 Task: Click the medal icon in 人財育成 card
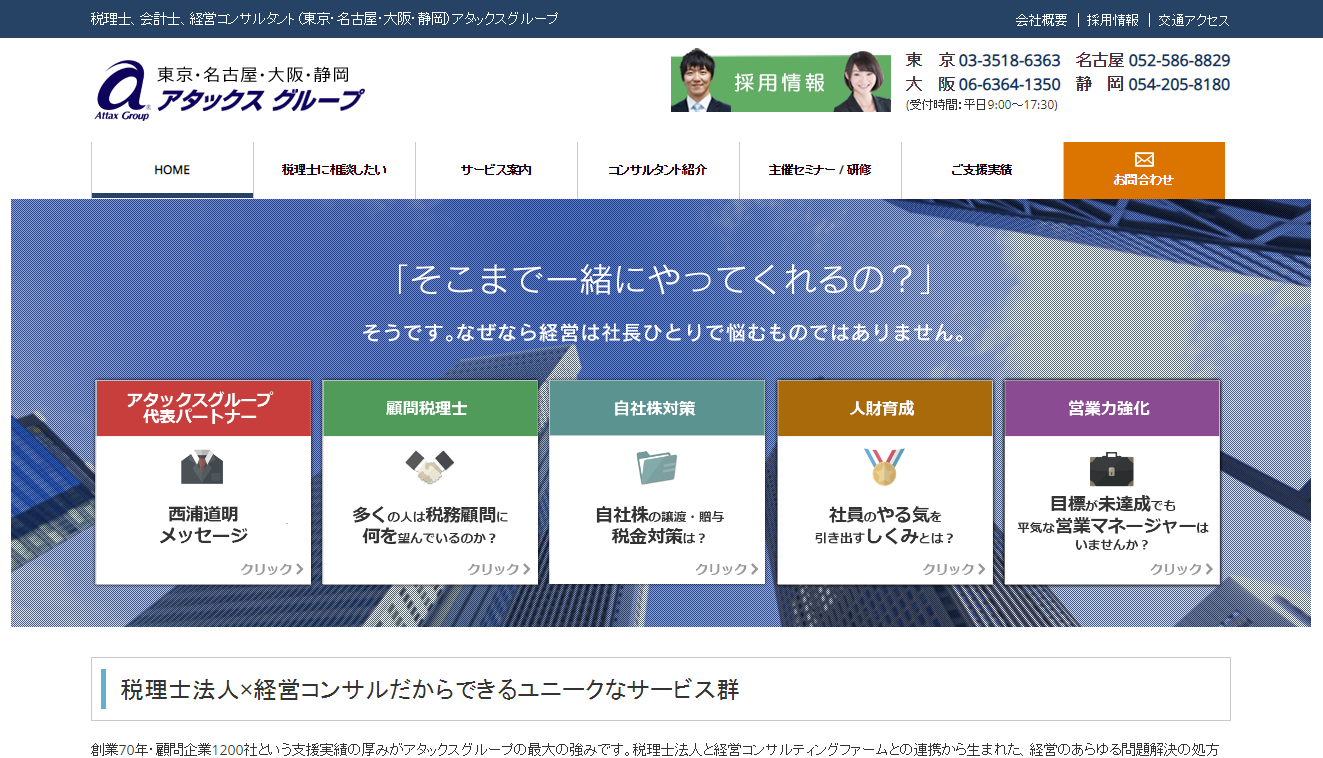(x=884, y=467)
